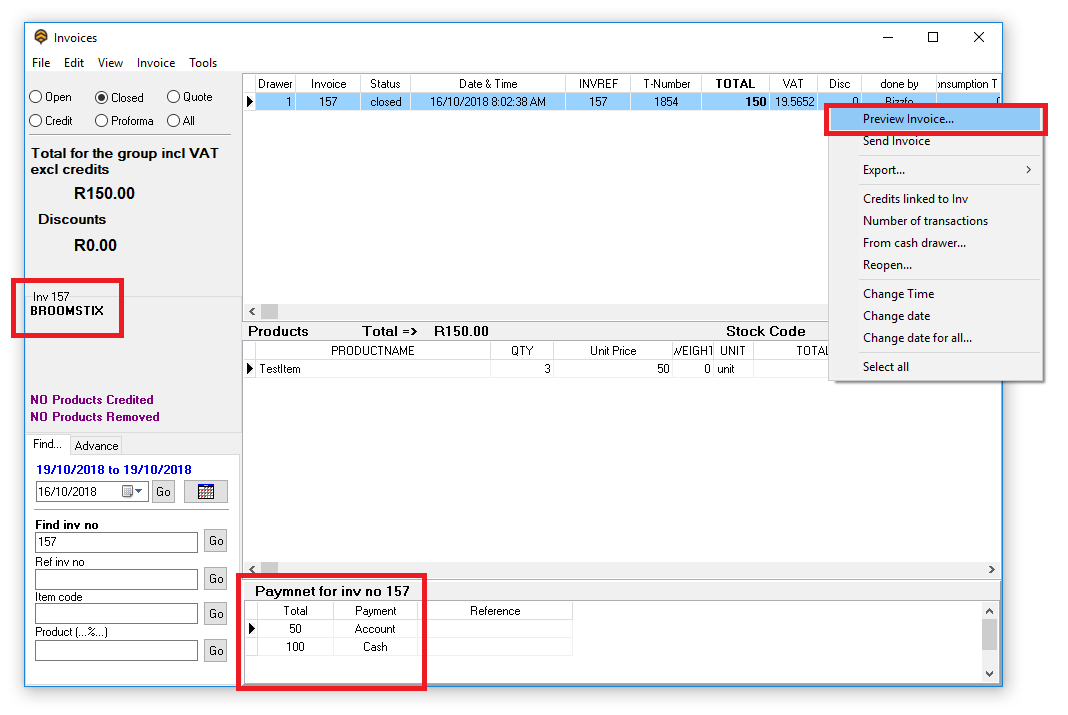This screenshot has height=715, width=1068.
Task: Click right scroll arrow under products grid
Action: click(x=991, y=568)
